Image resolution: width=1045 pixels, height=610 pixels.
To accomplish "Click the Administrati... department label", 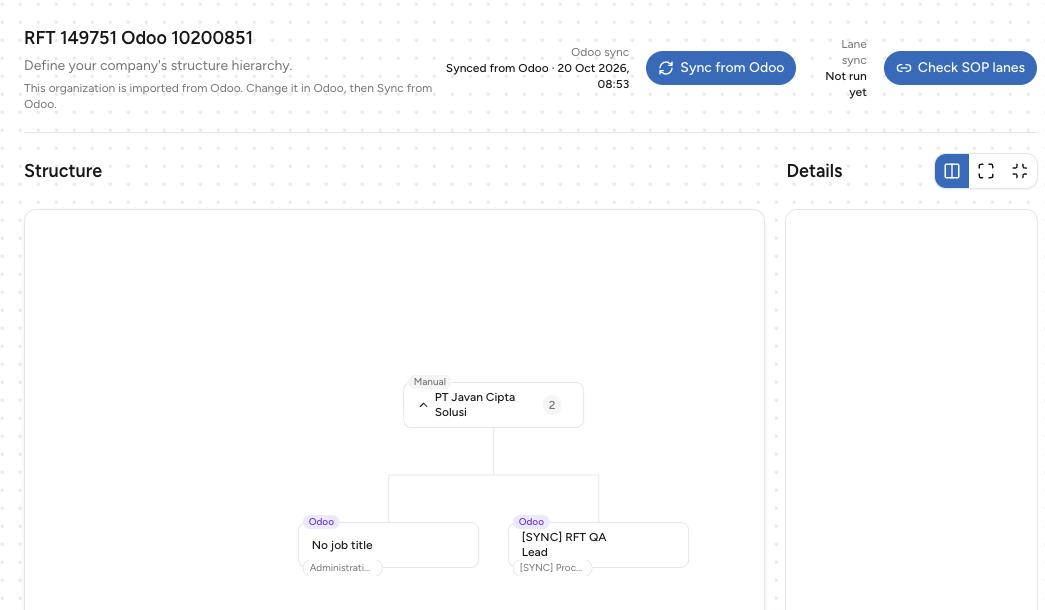I will [340, 568].
